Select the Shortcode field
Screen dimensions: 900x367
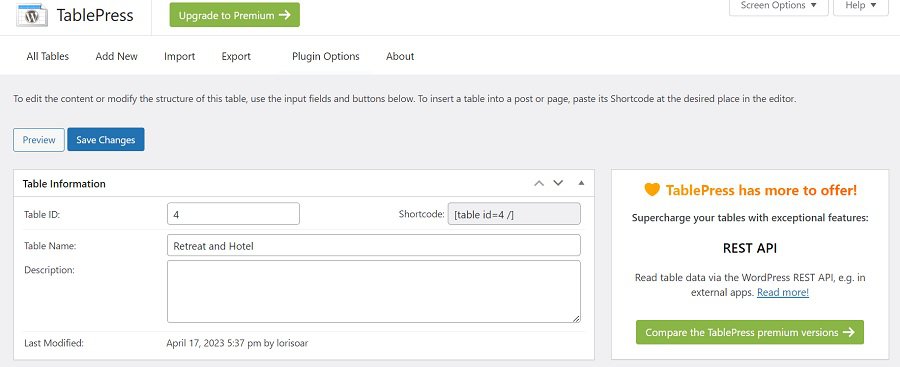tap(514, 214)
